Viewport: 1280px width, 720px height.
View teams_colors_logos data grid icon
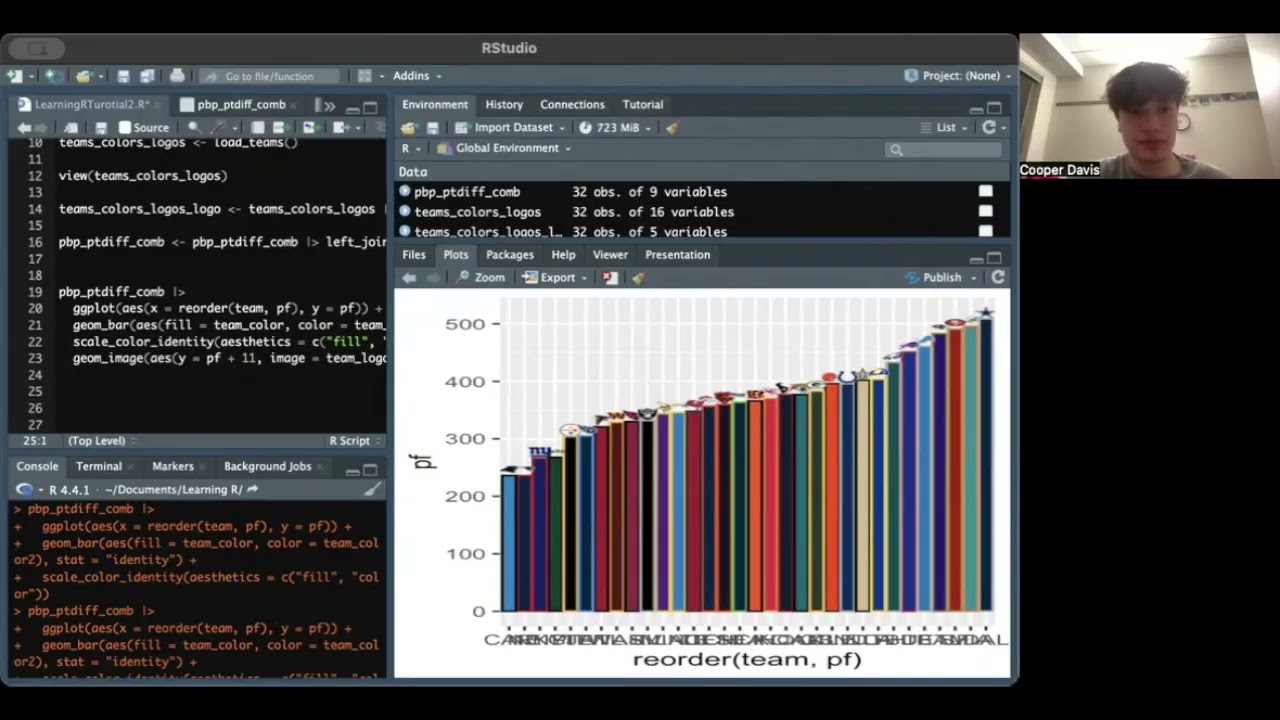[x=985, y=212]
